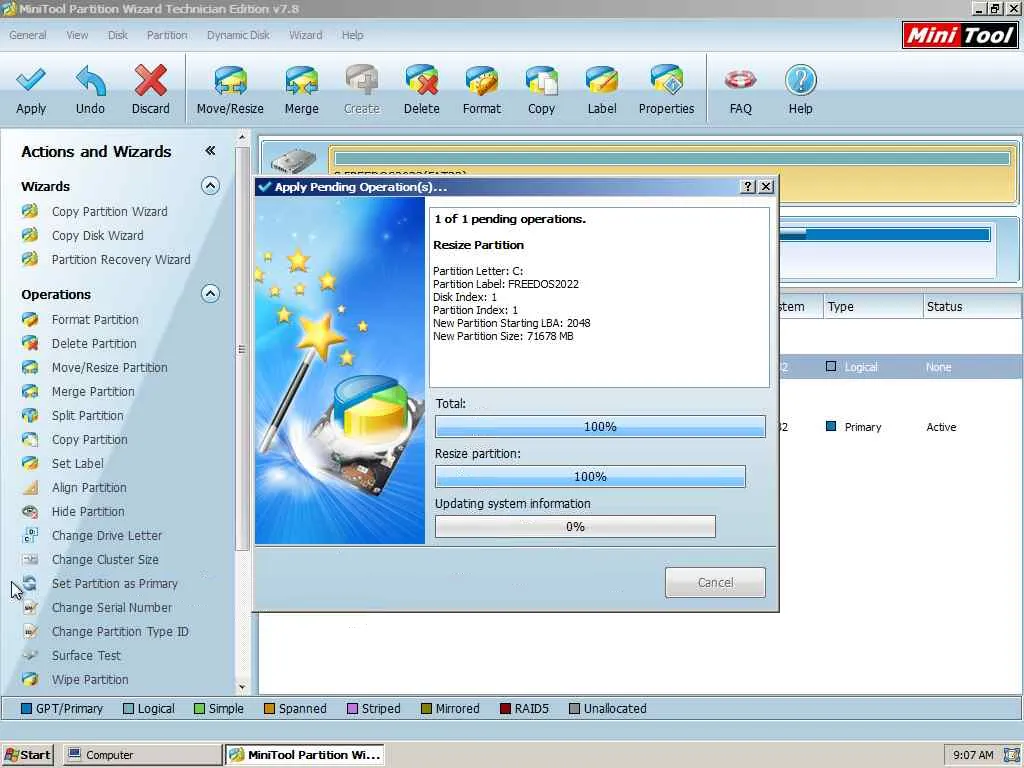This screenshot has width=1024, height=768.
Task: Choose Wipe Partition operation
Action: (x=90, y=680)
